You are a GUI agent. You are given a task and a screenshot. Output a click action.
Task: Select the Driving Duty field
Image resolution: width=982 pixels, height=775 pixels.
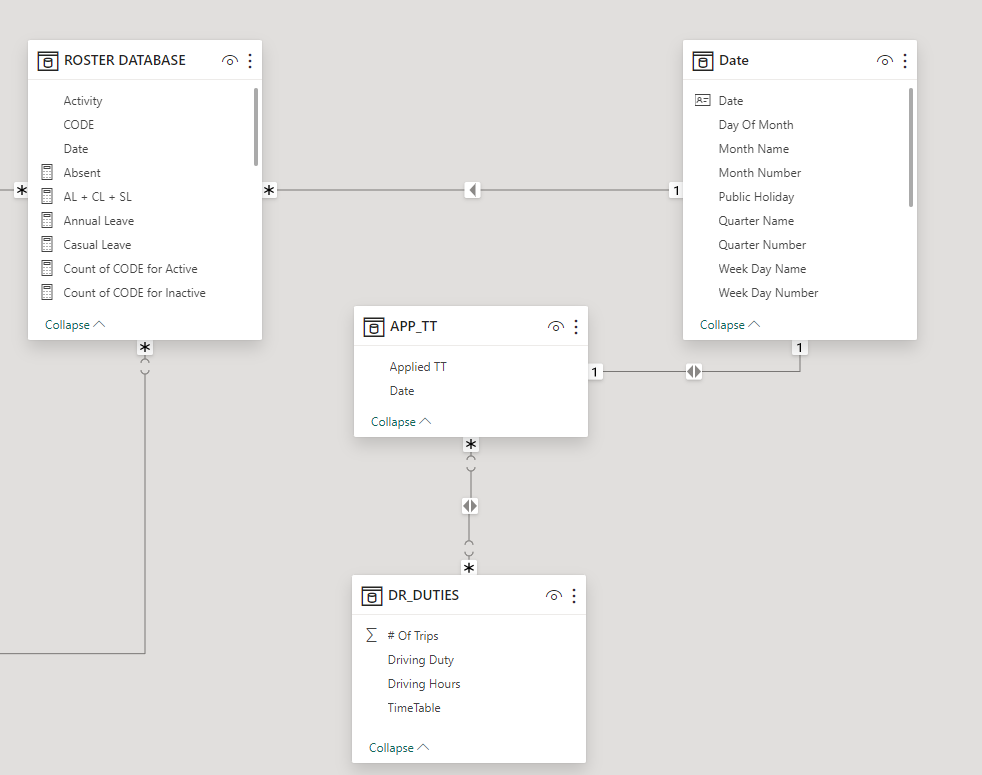coord(421,660)
